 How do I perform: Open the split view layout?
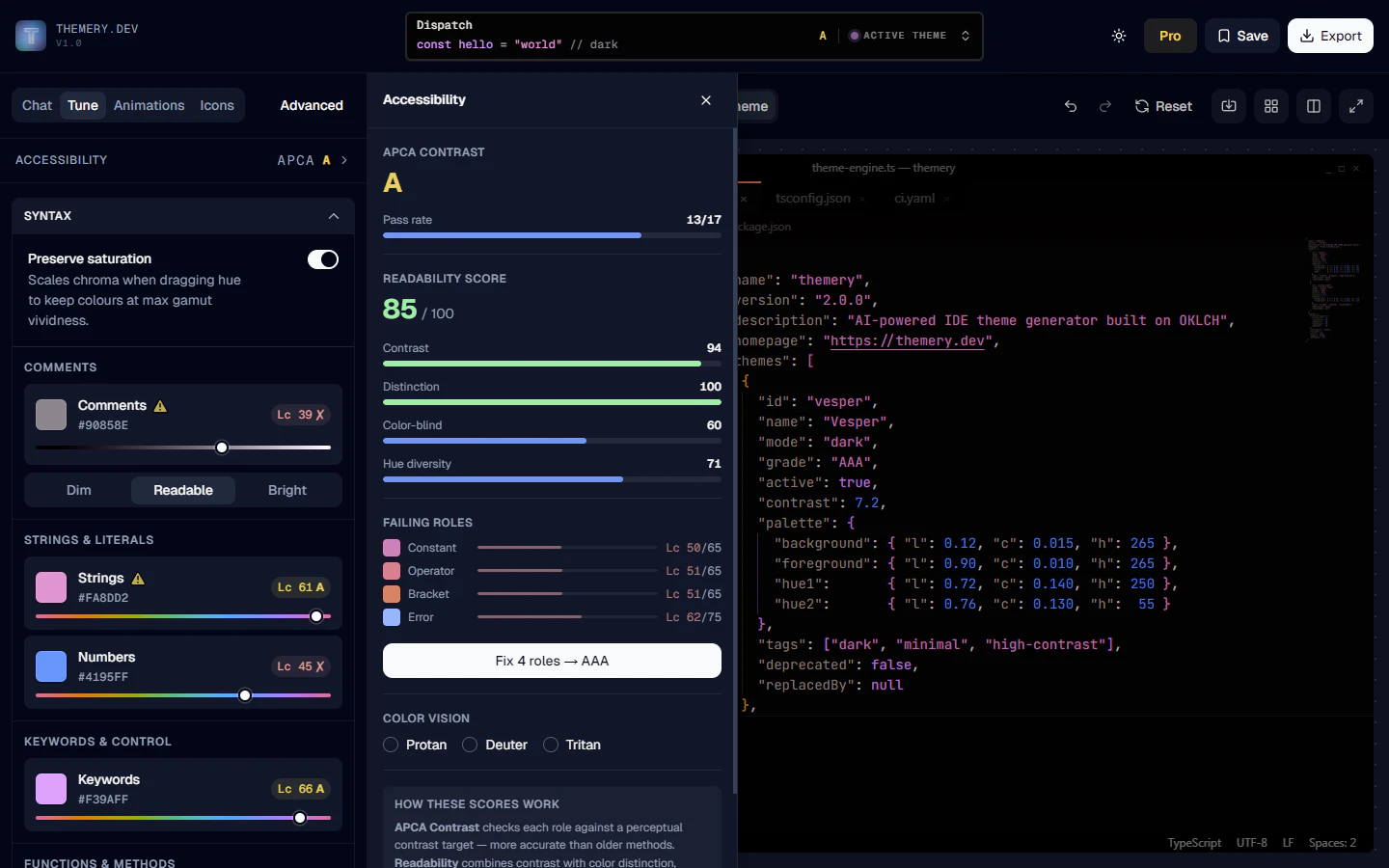pyautogui.click(x=1313, y=106)
